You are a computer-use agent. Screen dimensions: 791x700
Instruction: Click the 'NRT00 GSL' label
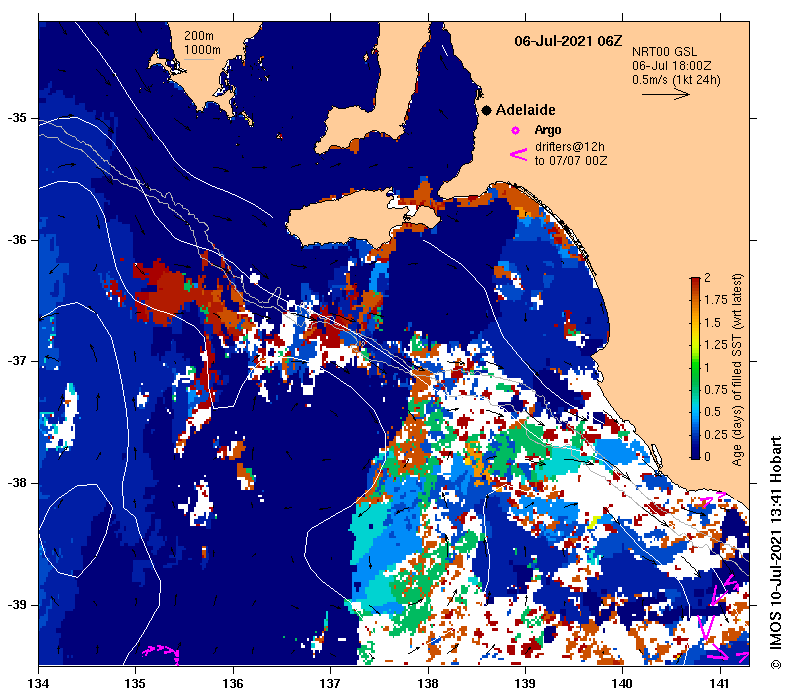click(x=664, y=52)
